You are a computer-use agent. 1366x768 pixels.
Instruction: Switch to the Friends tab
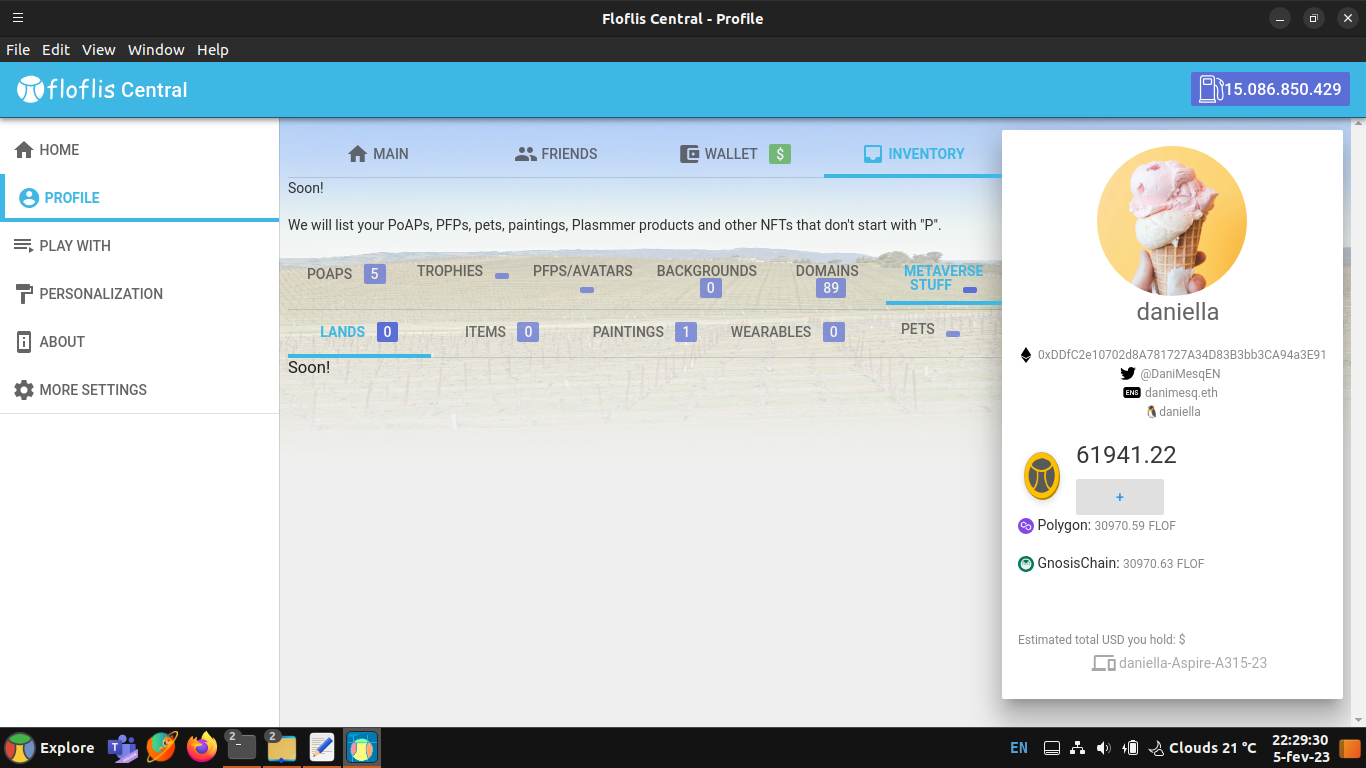pos(556,154)
